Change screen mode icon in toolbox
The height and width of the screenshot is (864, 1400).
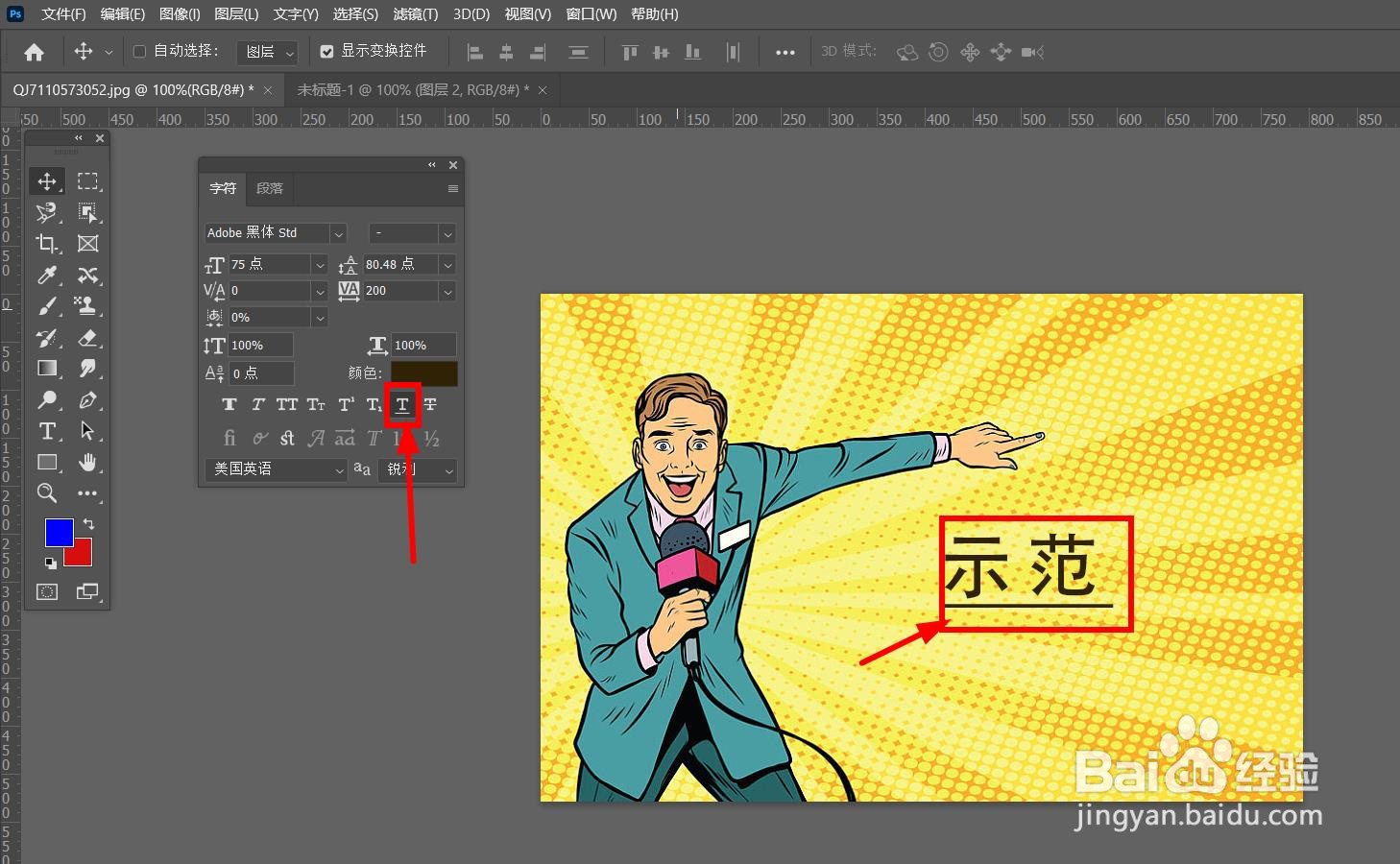tap(87, 592)
